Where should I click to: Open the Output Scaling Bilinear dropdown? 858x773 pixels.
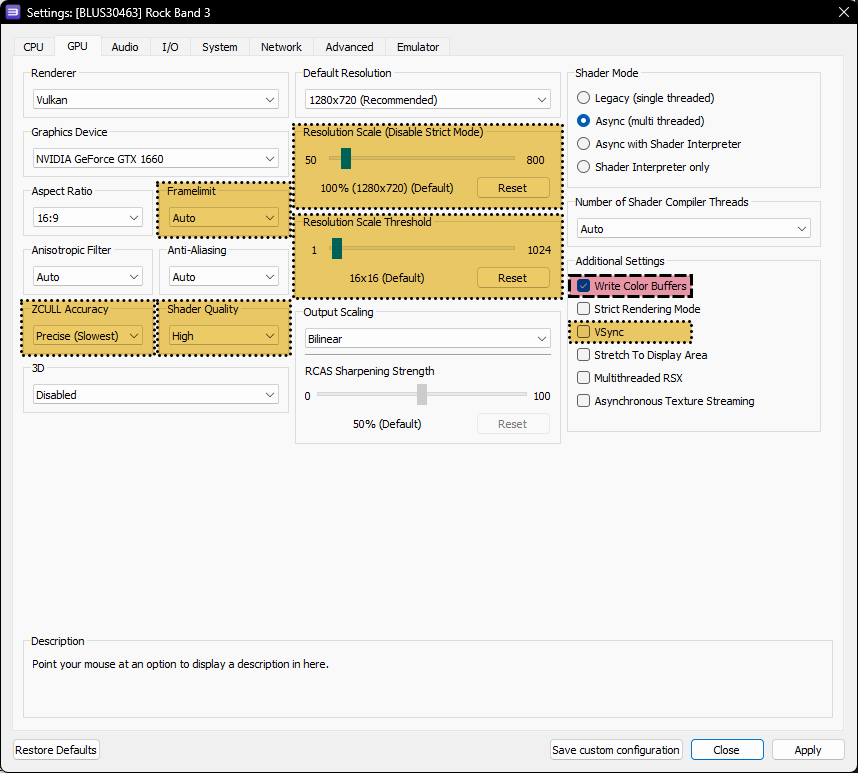coord(427,339)
